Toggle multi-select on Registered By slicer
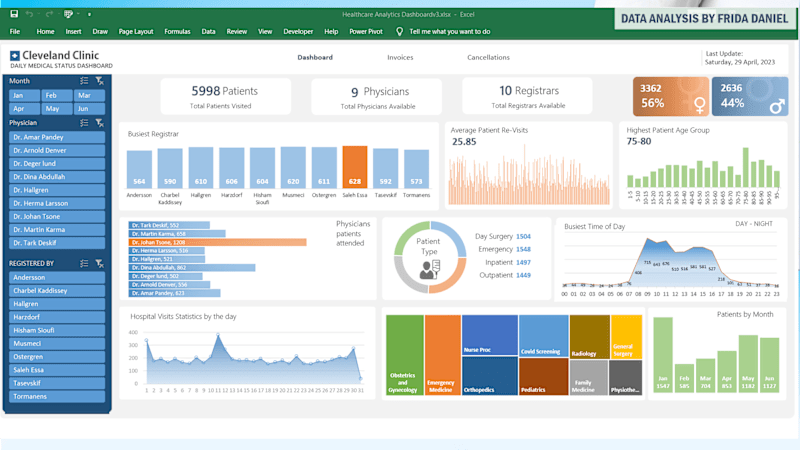 pos(84,263)
